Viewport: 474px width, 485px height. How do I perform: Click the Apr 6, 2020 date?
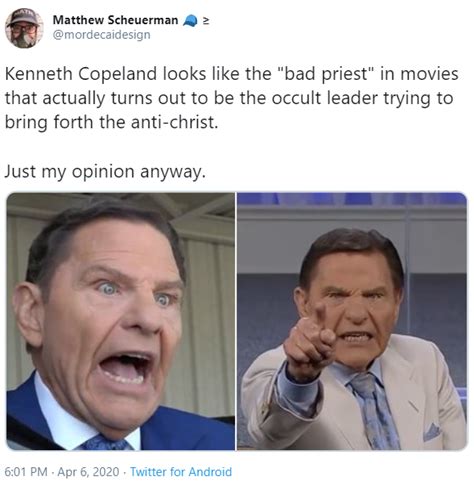coord(88,472)
